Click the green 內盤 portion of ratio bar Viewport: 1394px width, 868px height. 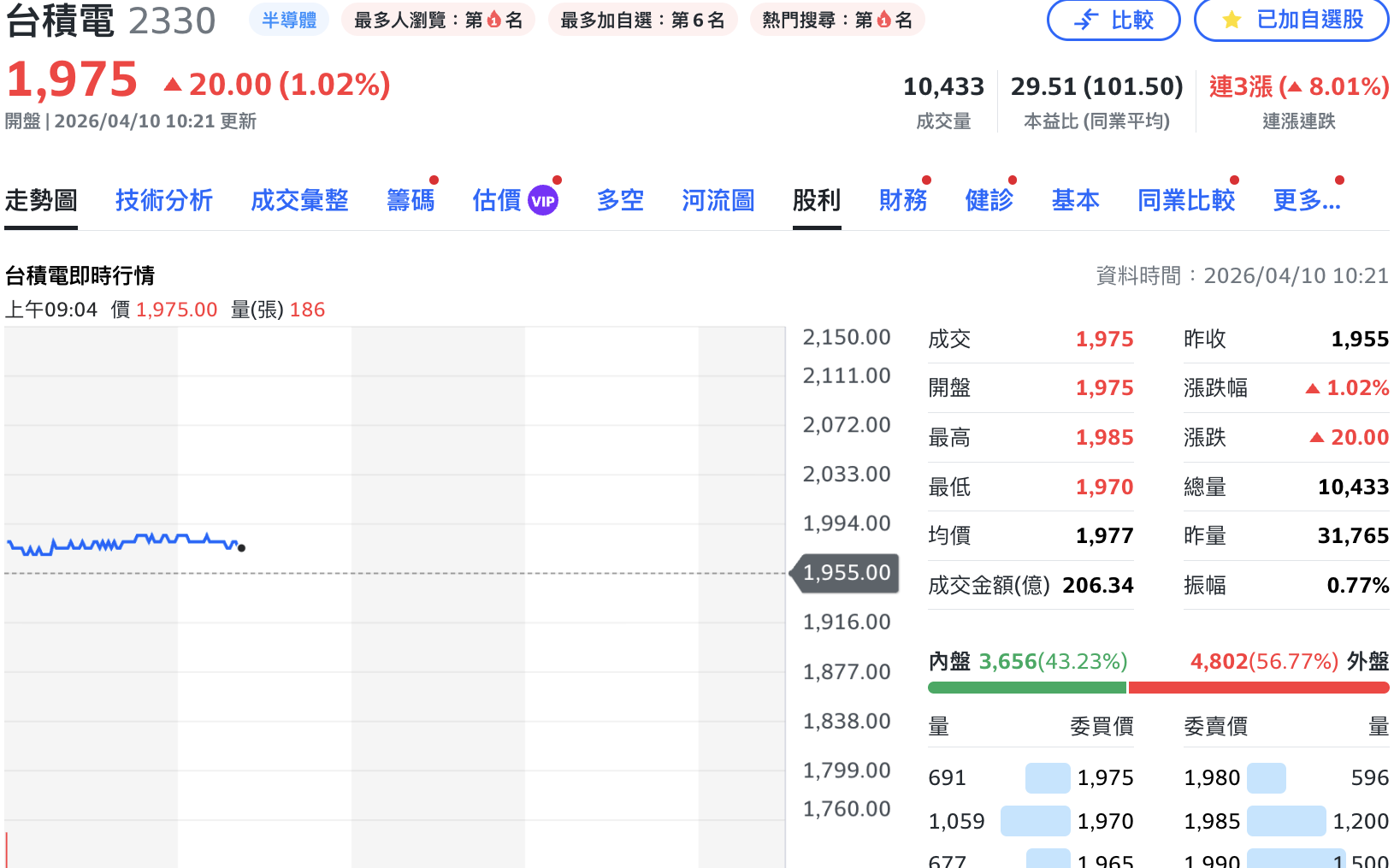(1026, 688)
